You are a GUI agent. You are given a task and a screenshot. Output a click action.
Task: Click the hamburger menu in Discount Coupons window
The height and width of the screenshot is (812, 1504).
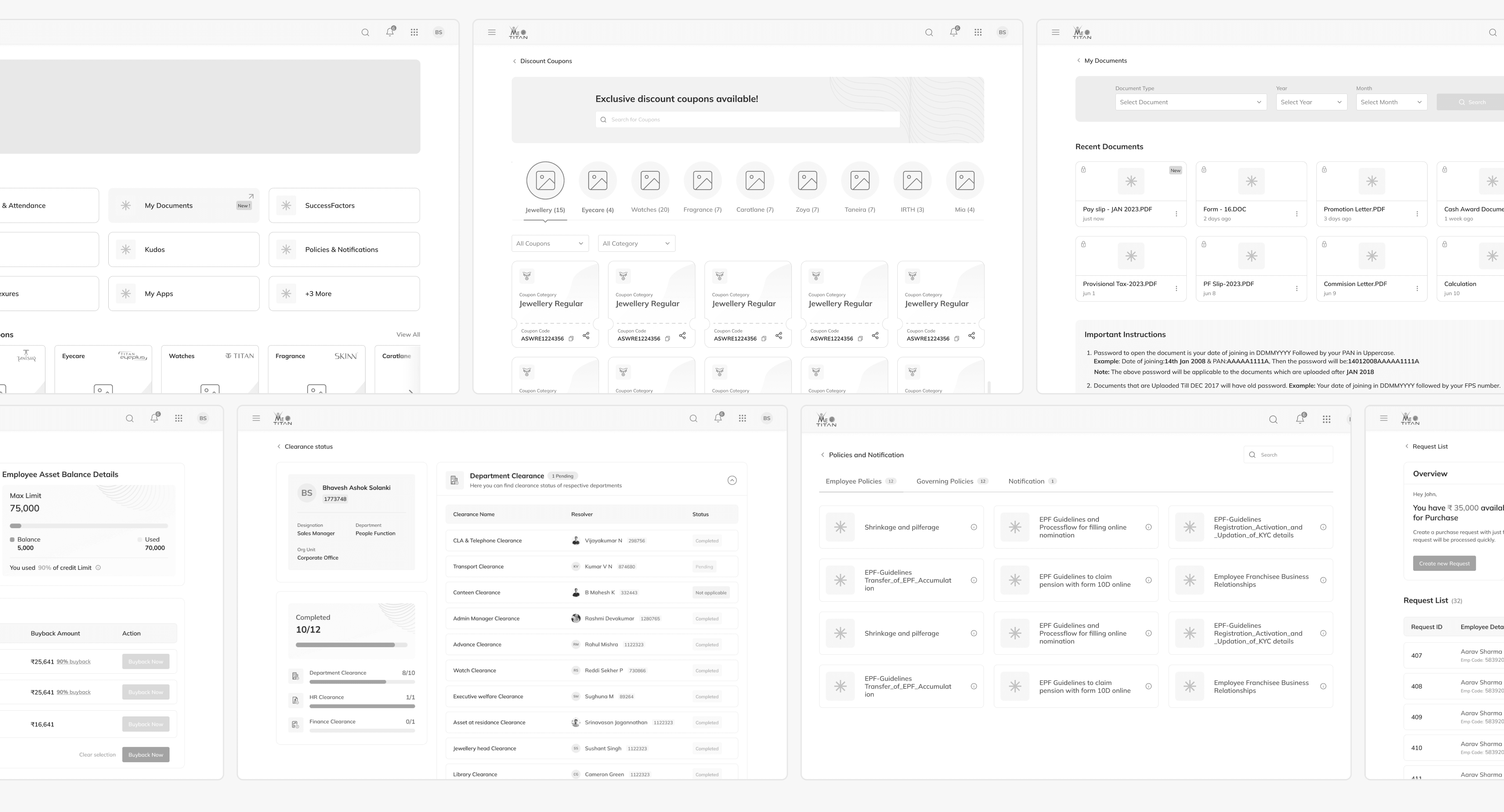pyautogui.click(x=492, y=33)
